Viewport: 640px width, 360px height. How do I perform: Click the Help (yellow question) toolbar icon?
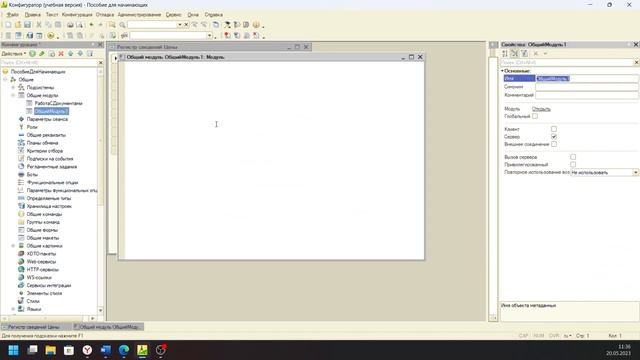pyautogui.click(x=256, y=25)
